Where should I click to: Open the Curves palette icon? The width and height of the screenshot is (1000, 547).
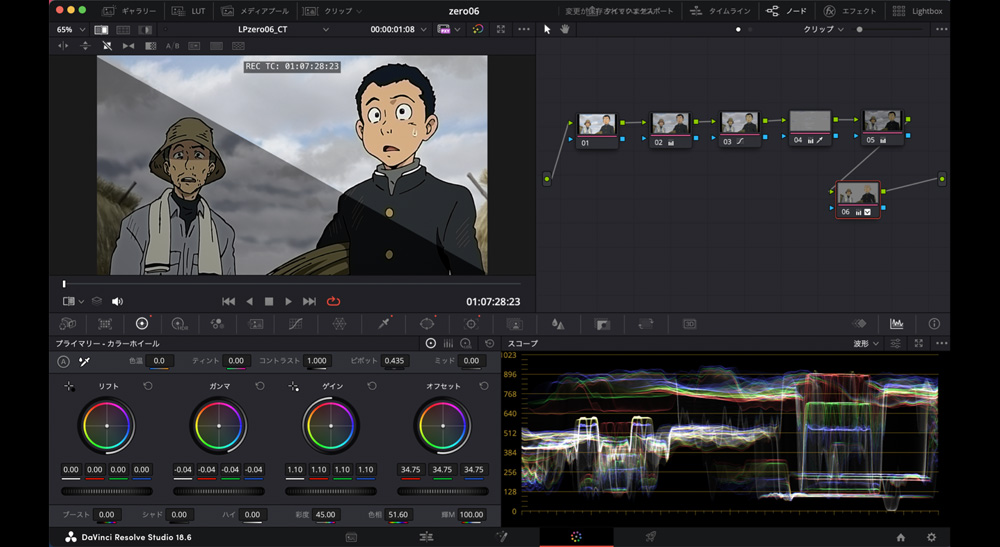(x=295, y=324)
